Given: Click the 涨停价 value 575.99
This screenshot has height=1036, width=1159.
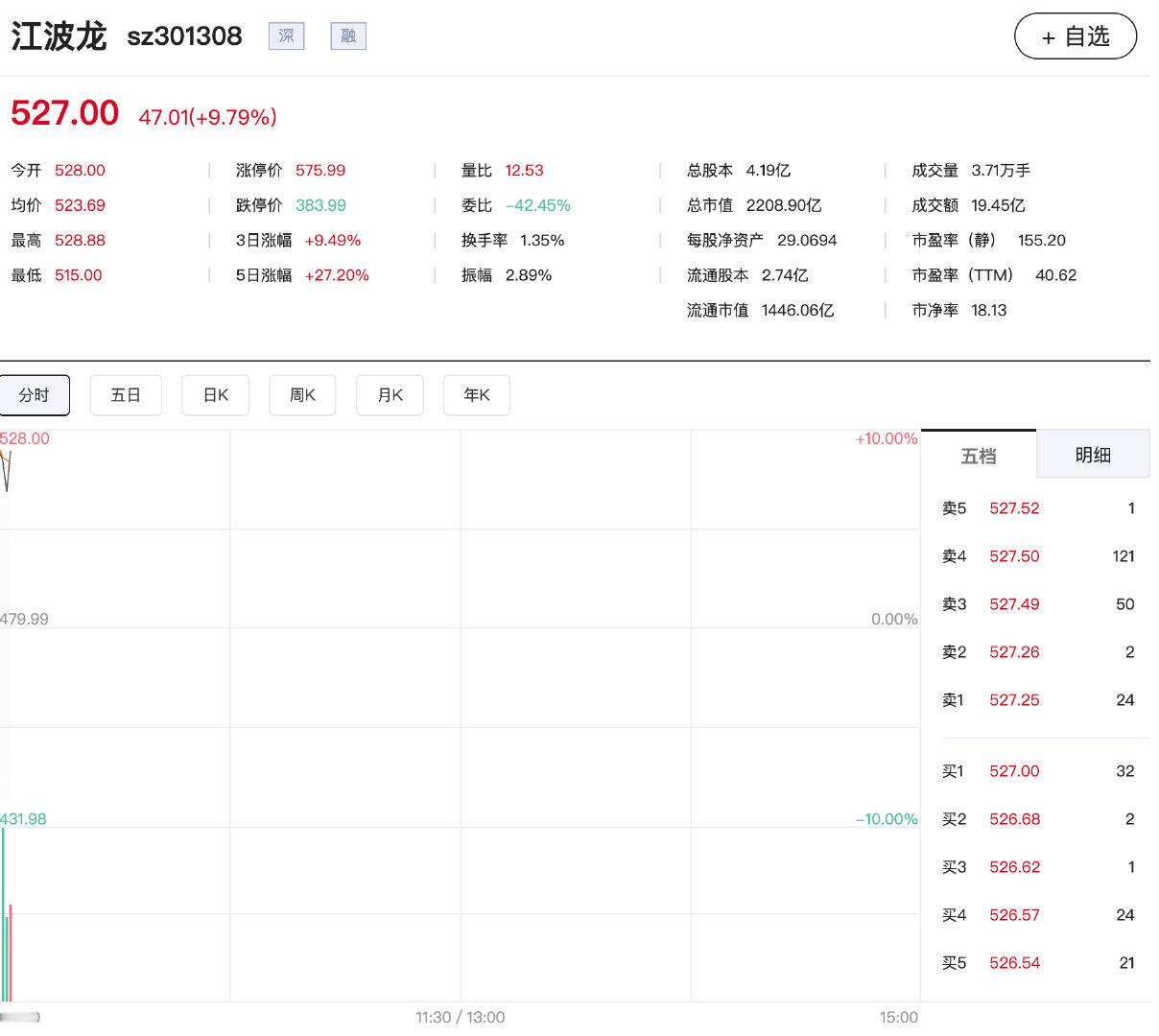Looking at the screenshot, I should 320,171.
